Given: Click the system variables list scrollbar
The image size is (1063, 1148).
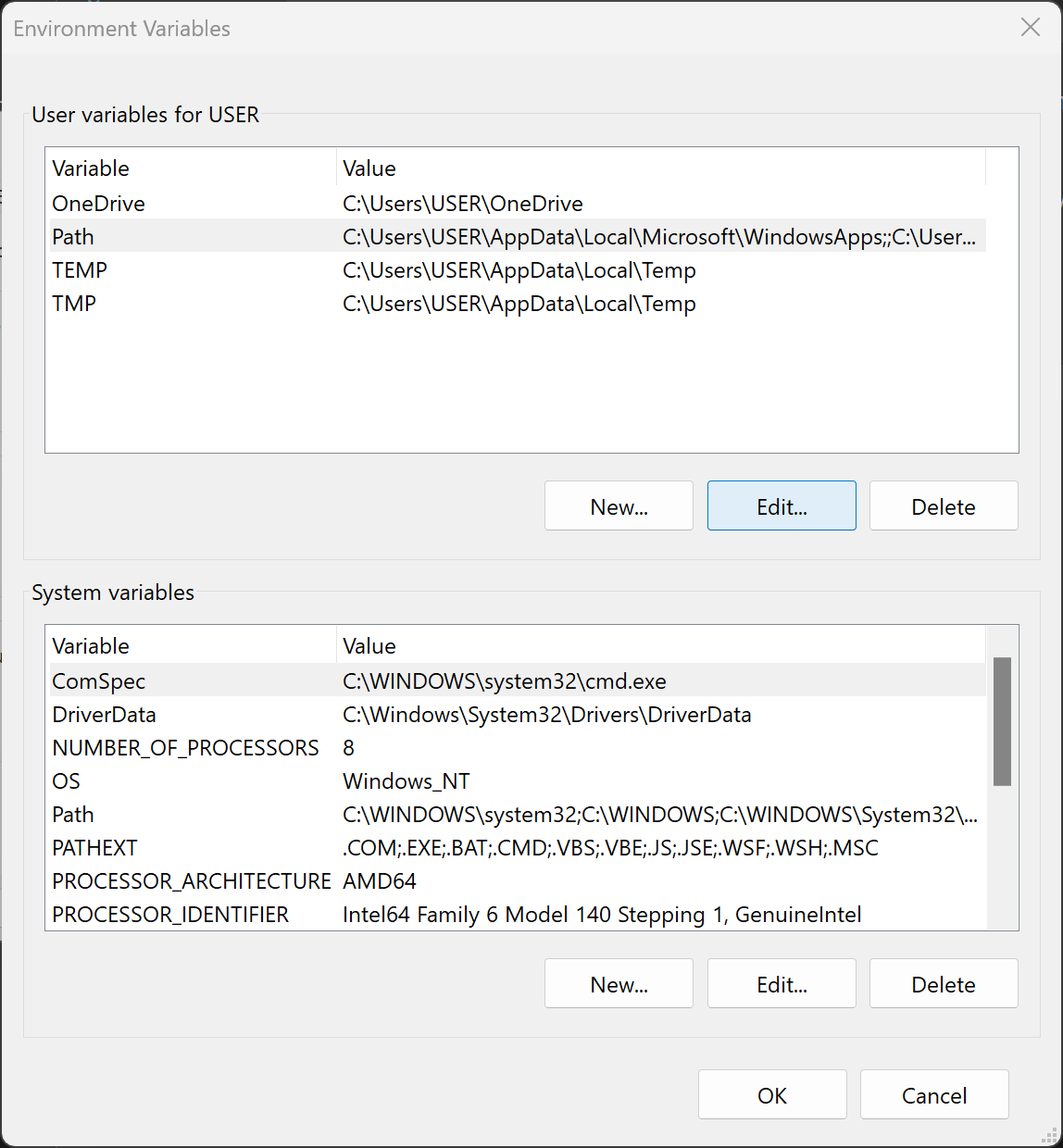Looking at the screenshot, I should click(x=1002, y=721).
